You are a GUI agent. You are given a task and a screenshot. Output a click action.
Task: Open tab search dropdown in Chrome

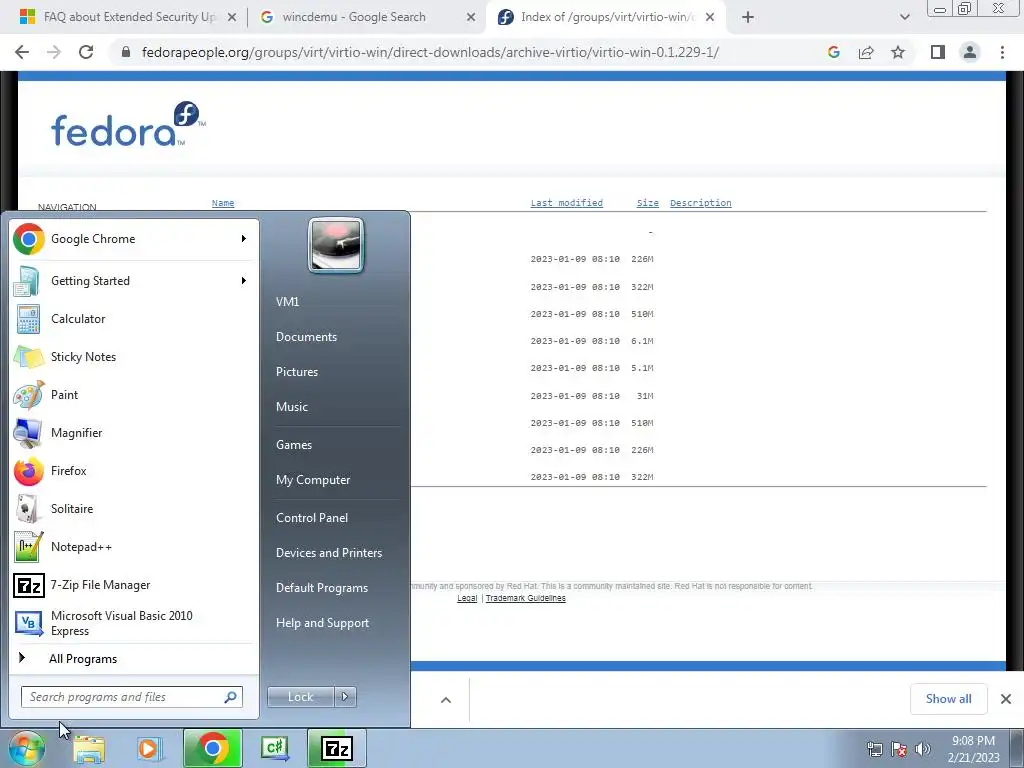click(904, 17)
